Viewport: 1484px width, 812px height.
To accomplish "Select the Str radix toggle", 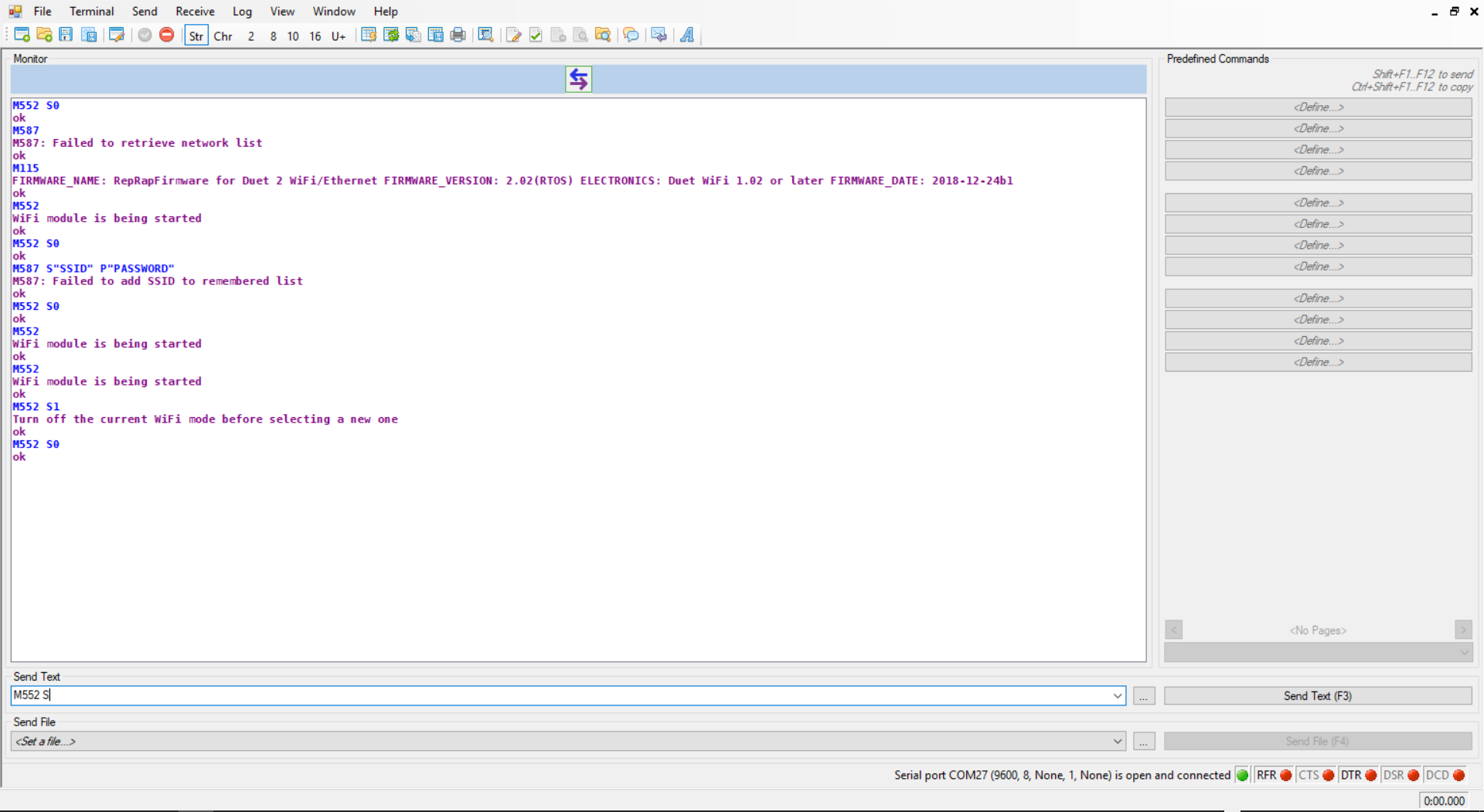I will [196, 36].
